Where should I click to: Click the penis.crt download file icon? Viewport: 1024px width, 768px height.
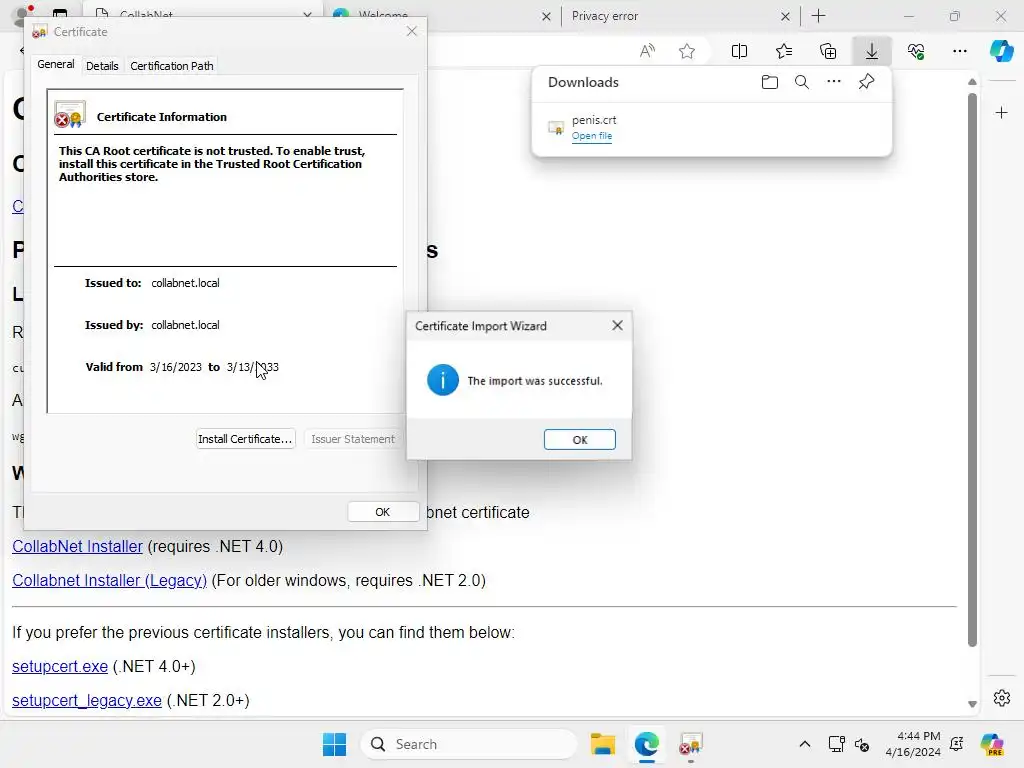[x=556, y=127]
